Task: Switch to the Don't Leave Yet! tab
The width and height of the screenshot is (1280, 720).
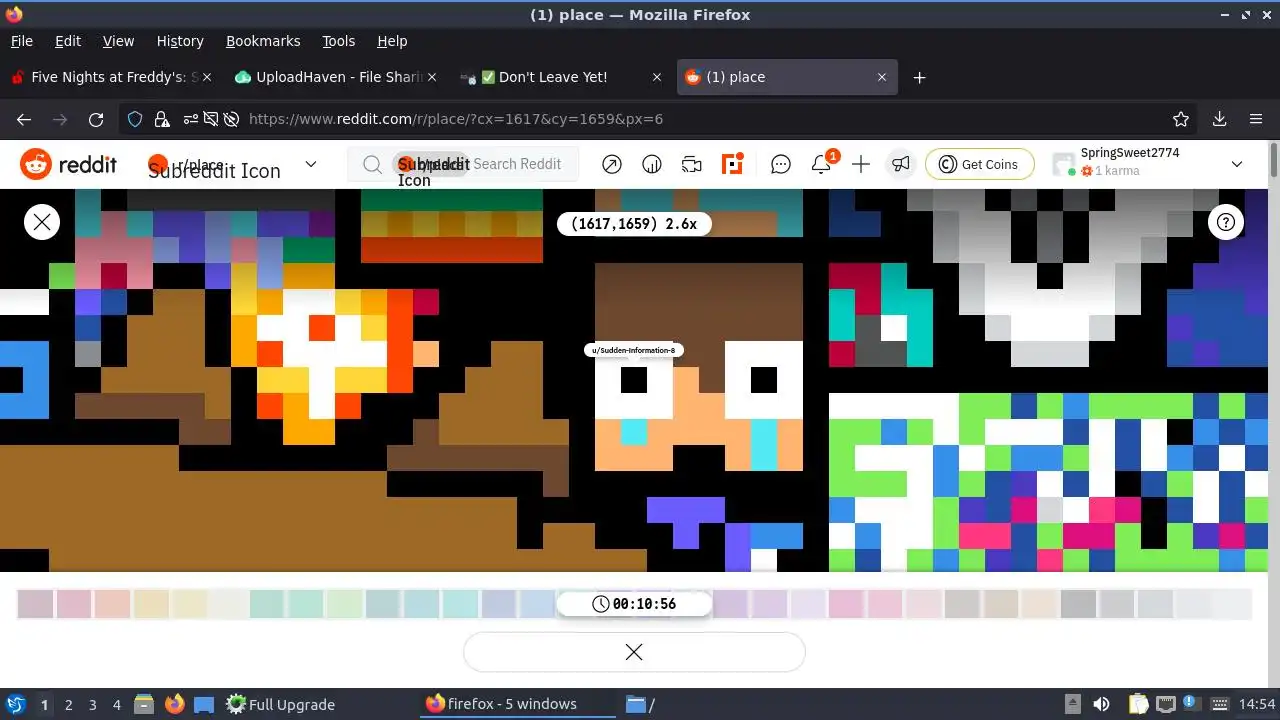Action: coord(562,77)
